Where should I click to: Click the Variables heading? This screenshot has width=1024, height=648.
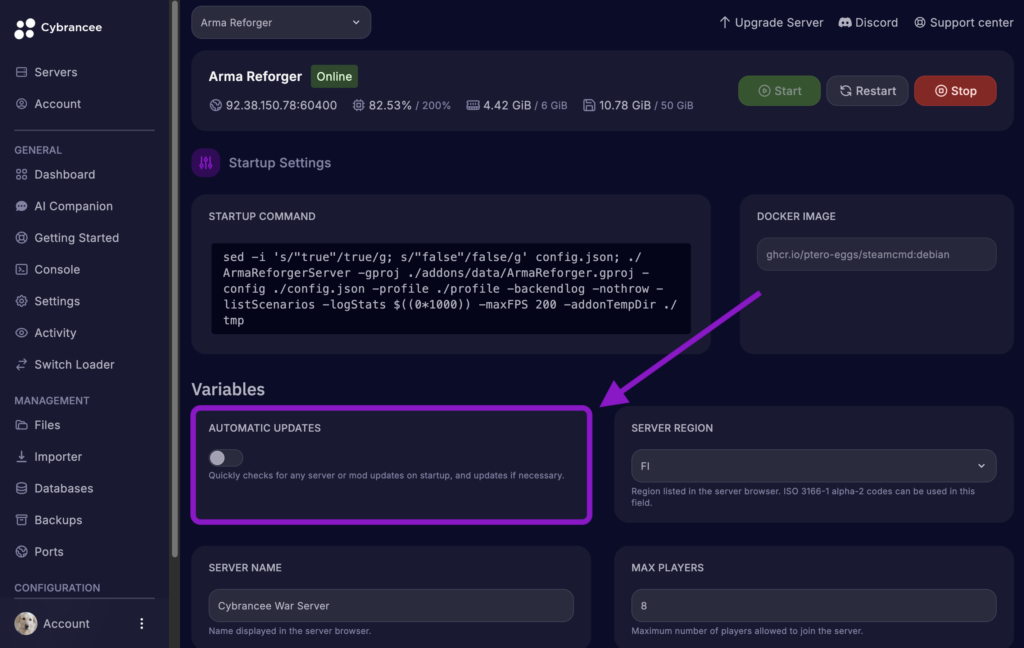coord(228,389)
